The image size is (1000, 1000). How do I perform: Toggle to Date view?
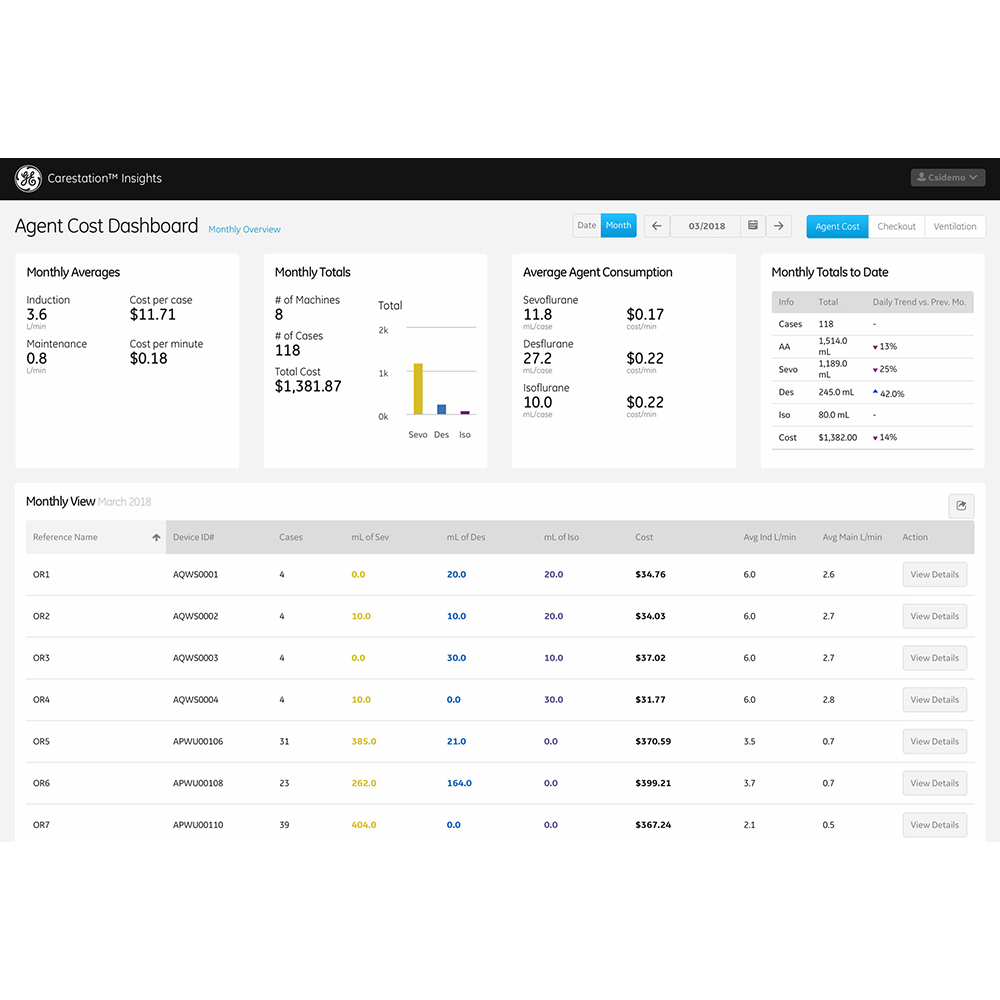pos(587,226)
